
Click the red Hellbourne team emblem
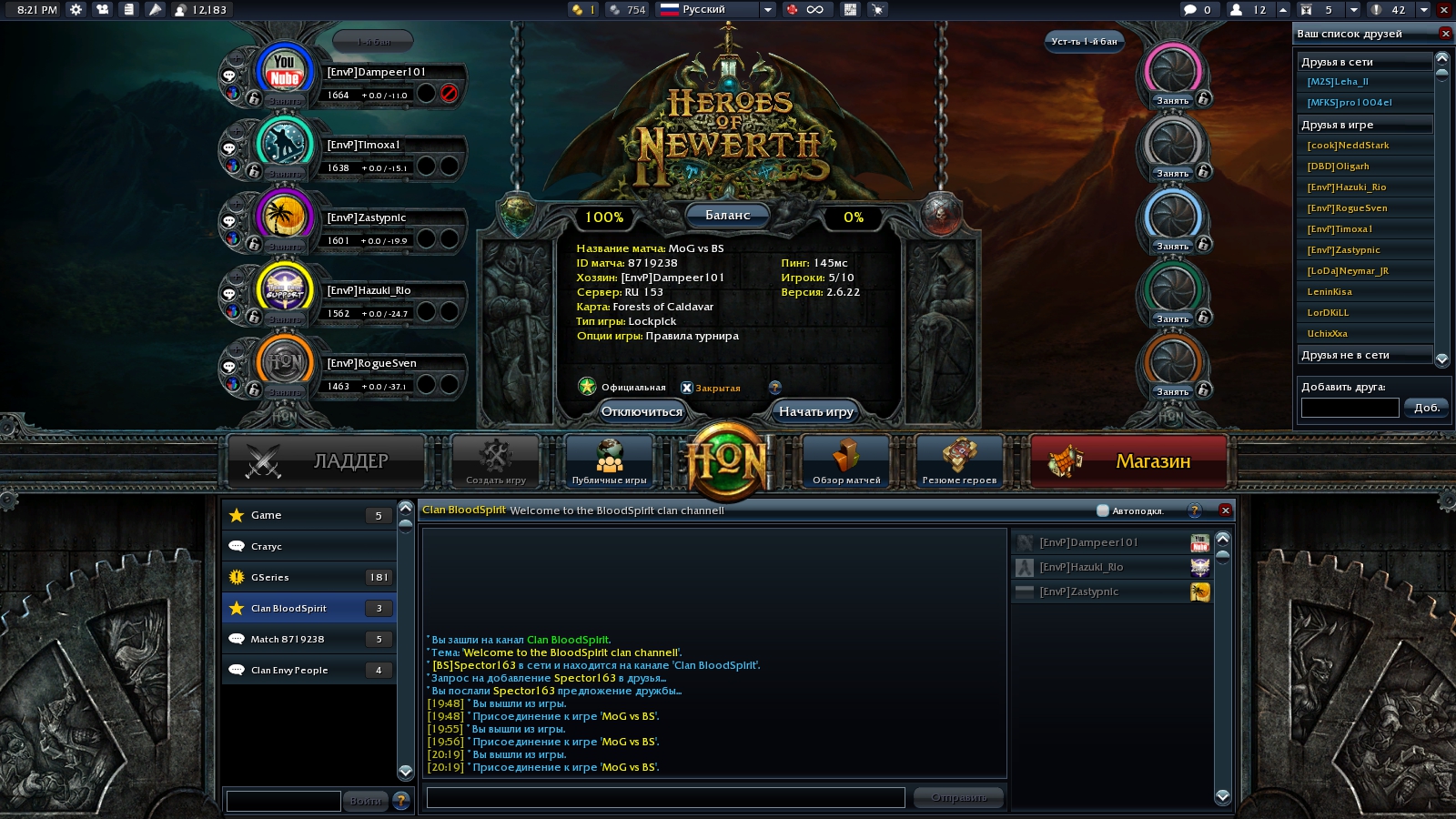940,215
